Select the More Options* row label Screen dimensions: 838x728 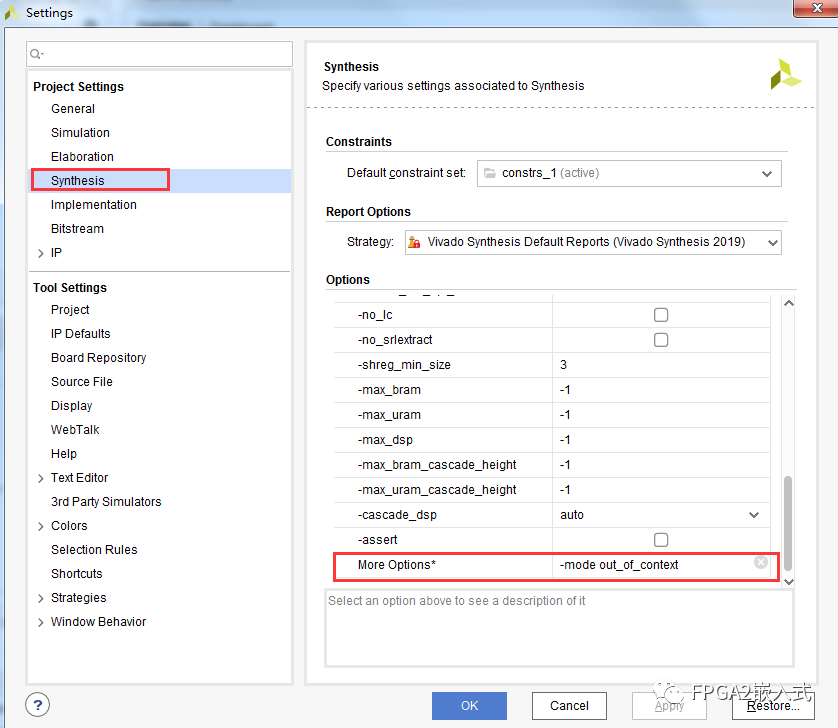tap(397, 565)
